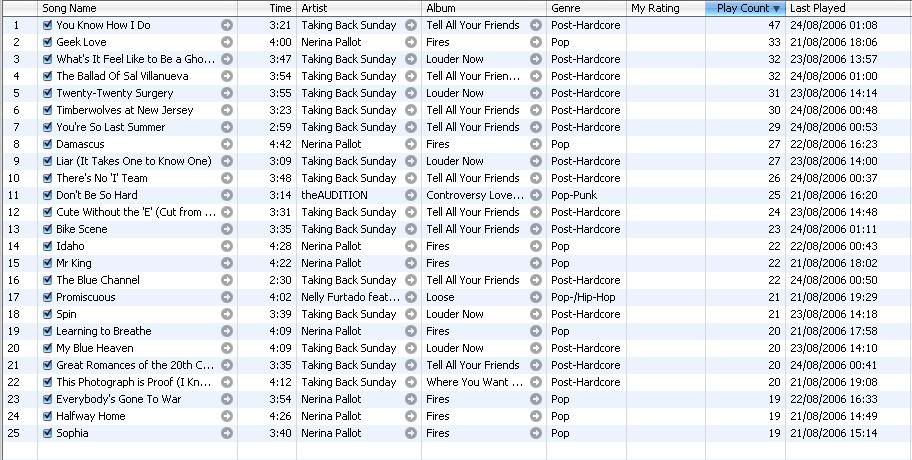Click the arrow icon next to Geek Love song
Screen dimensions: 912x460
(x=227, y=42)
